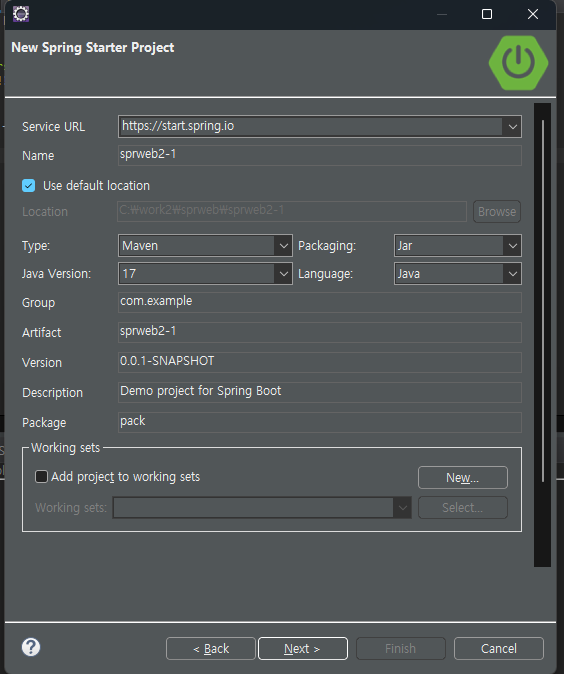Screen dimensions: 564x674
Task: Click the disabled Finish button
Action: point(401,648)
